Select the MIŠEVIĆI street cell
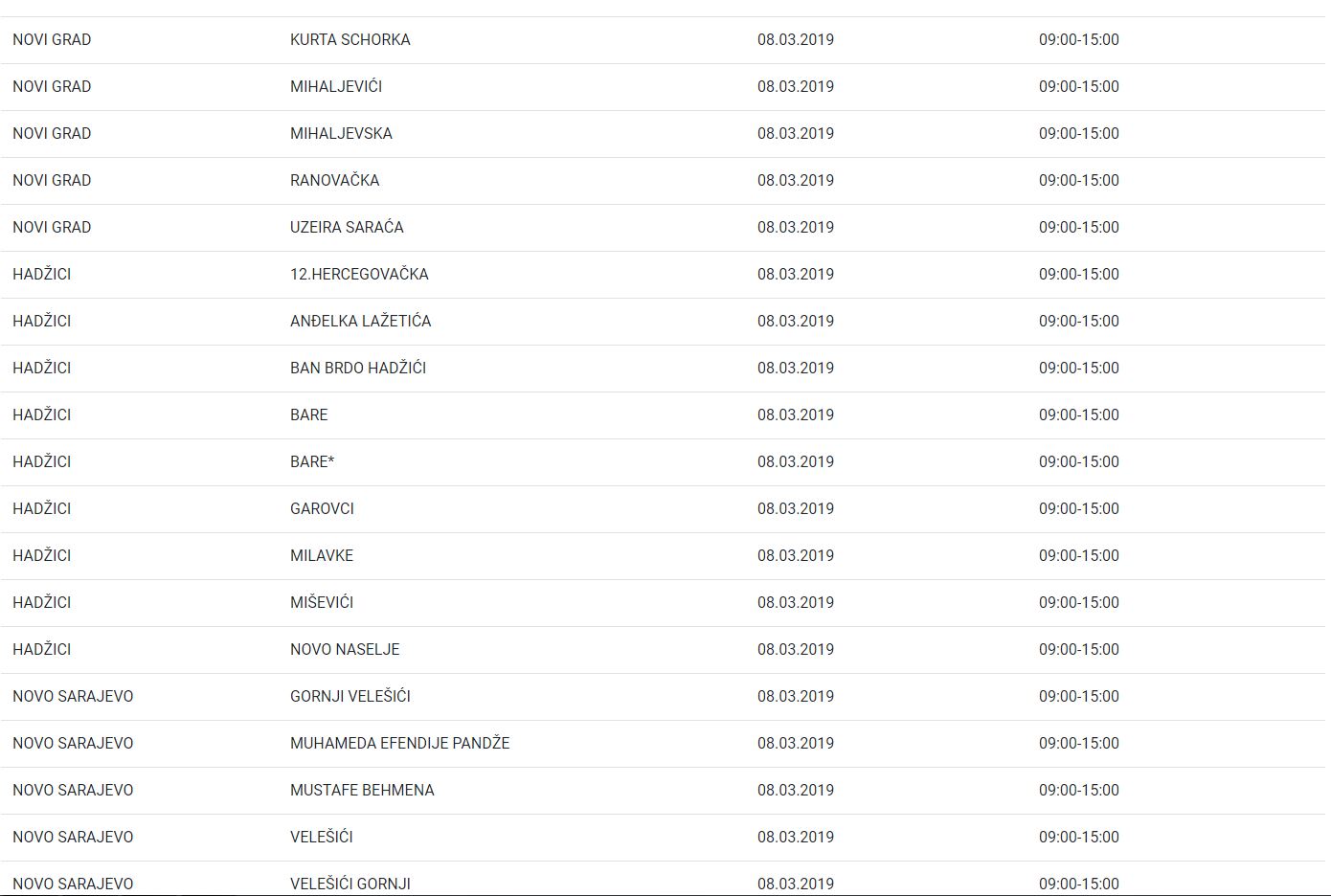This screenshot has height=896, width=1331. pyautogui.click(x=322, y=603)
